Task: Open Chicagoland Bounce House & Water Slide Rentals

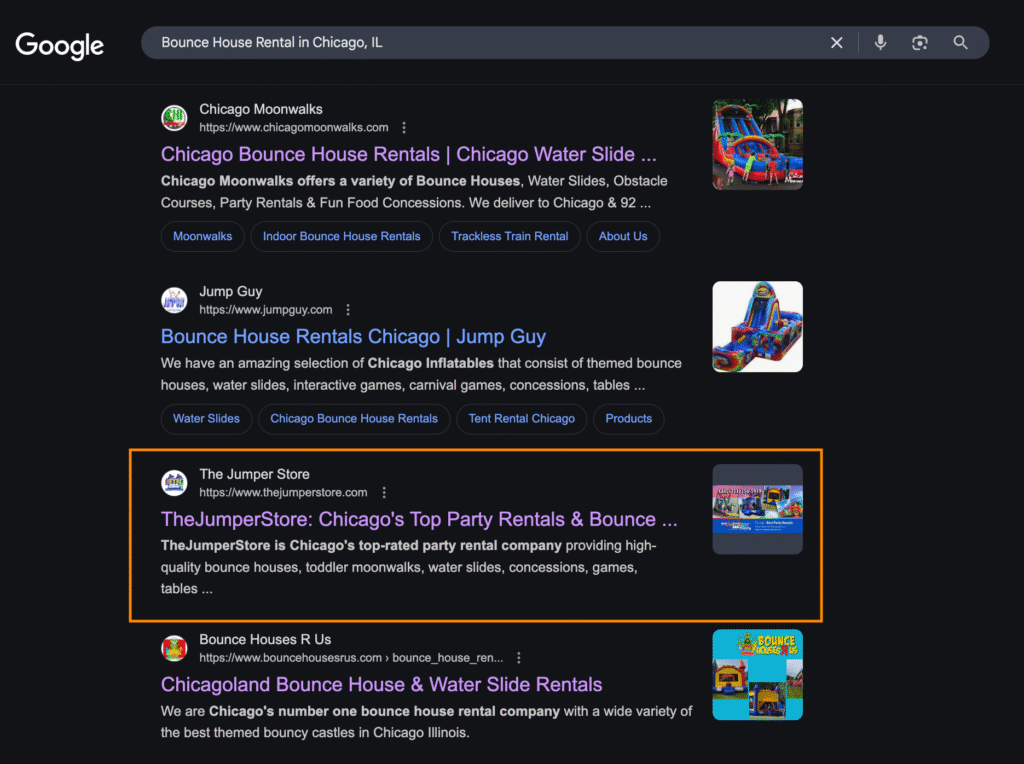Action: coord(381,684)
